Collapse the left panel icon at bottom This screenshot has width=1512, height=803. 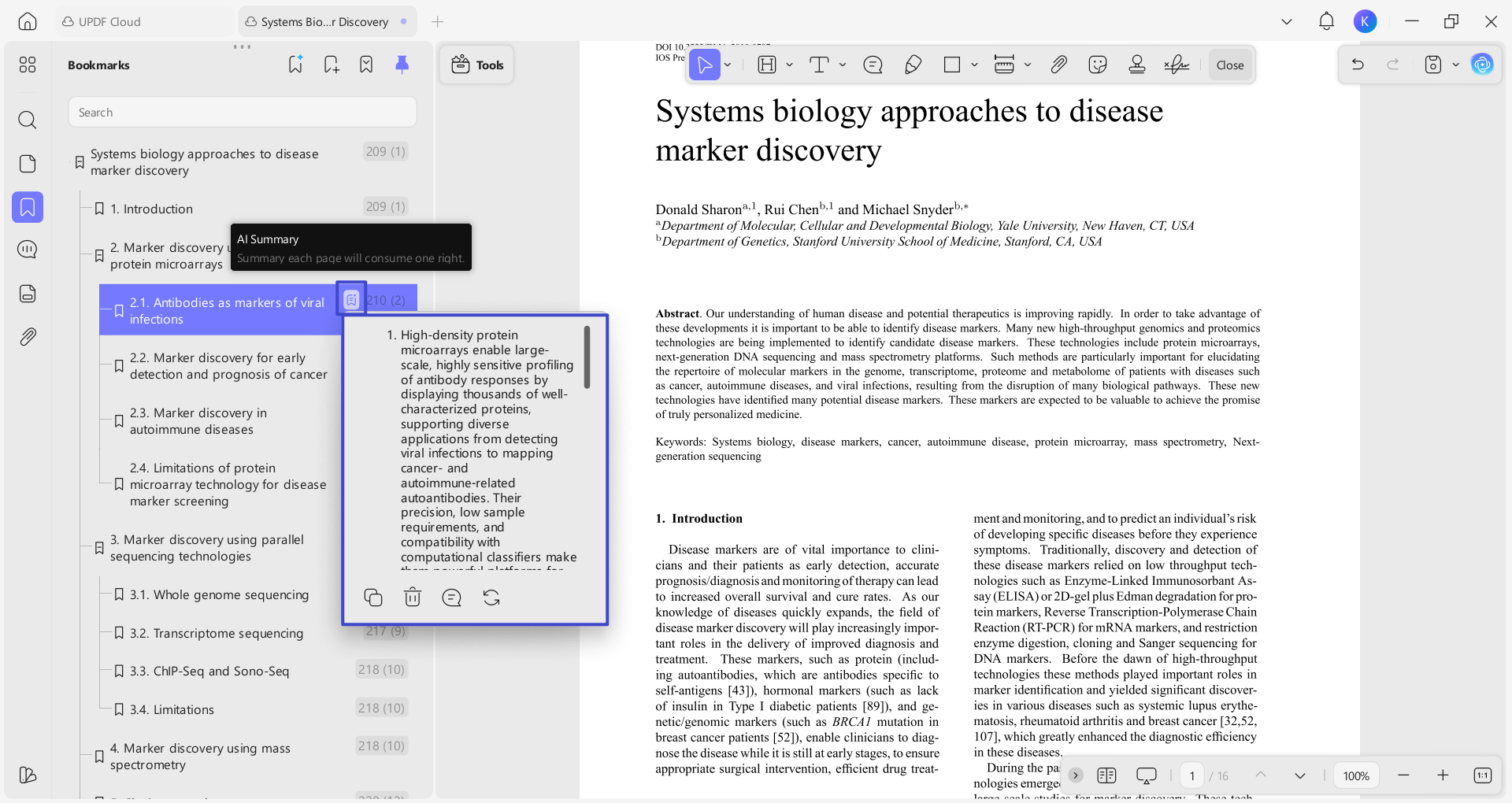click(28, 775)
